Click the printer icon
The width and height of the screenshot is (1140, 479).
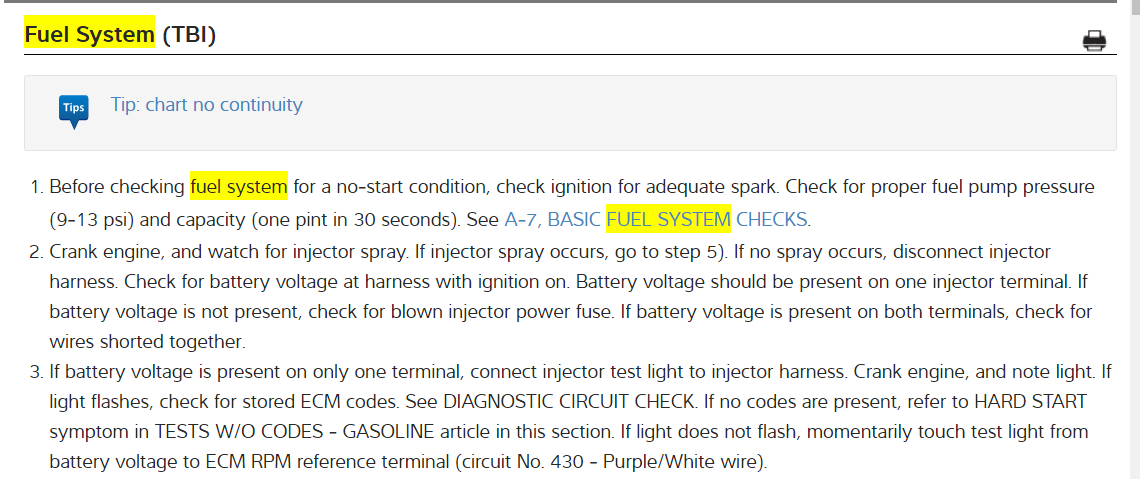[1094, 41]
